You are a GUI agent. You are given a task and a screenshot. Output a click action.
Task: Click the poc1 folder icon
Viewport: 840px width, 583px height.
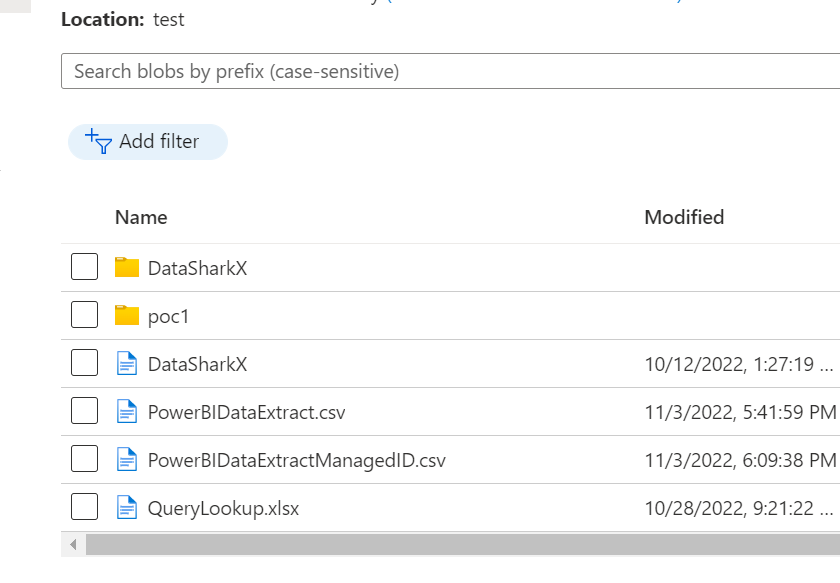(x=127, y=315)
